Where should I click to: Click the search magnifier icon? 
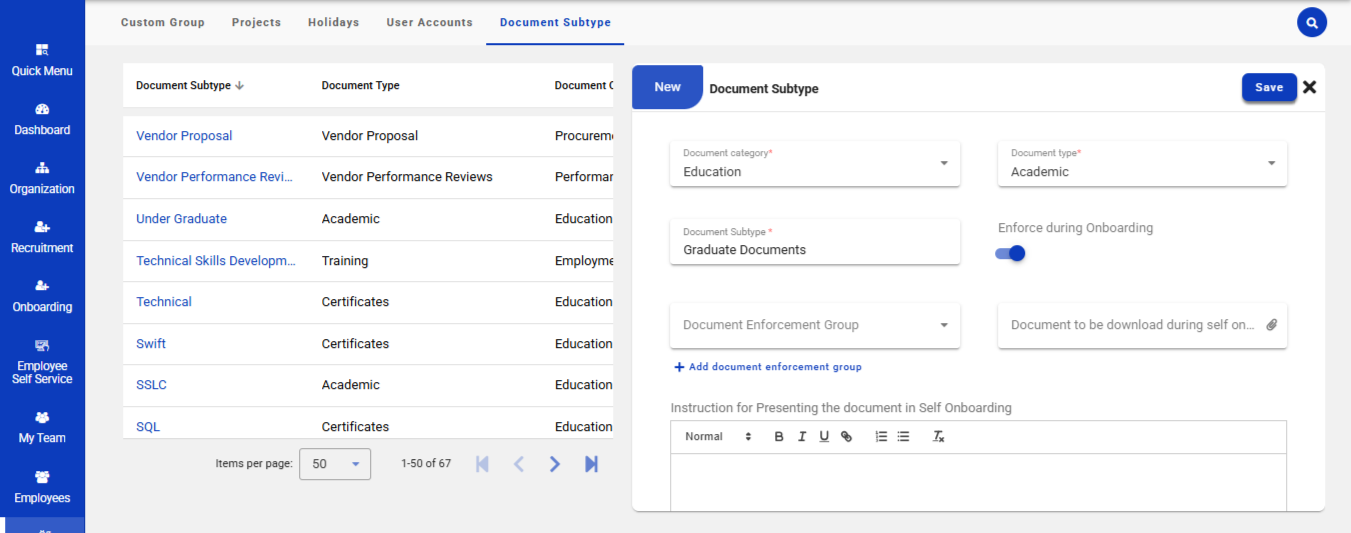(x=1311, y=22)
